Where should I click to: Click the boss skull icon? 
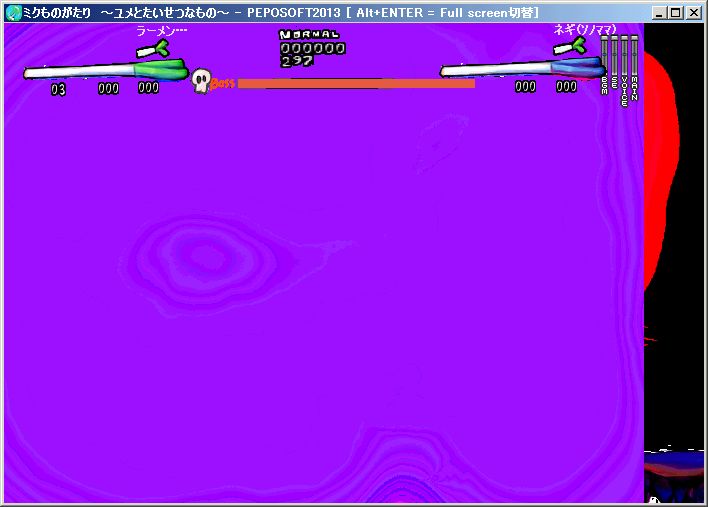[201, 80]
